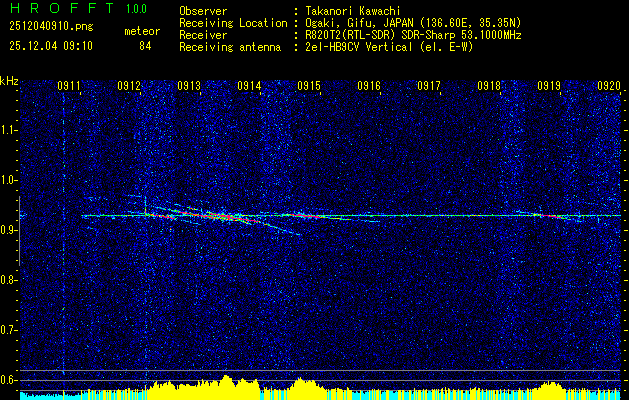Click the Observer label
The image size is (629, 400).
[x=203, y=11]
